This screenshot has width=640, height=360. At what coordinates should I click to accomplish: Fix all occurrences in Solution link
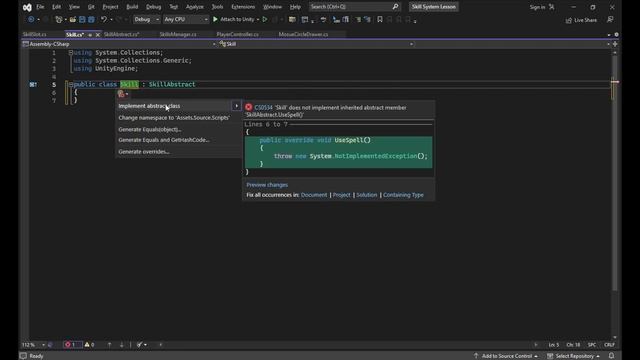(x=367, y=195)
